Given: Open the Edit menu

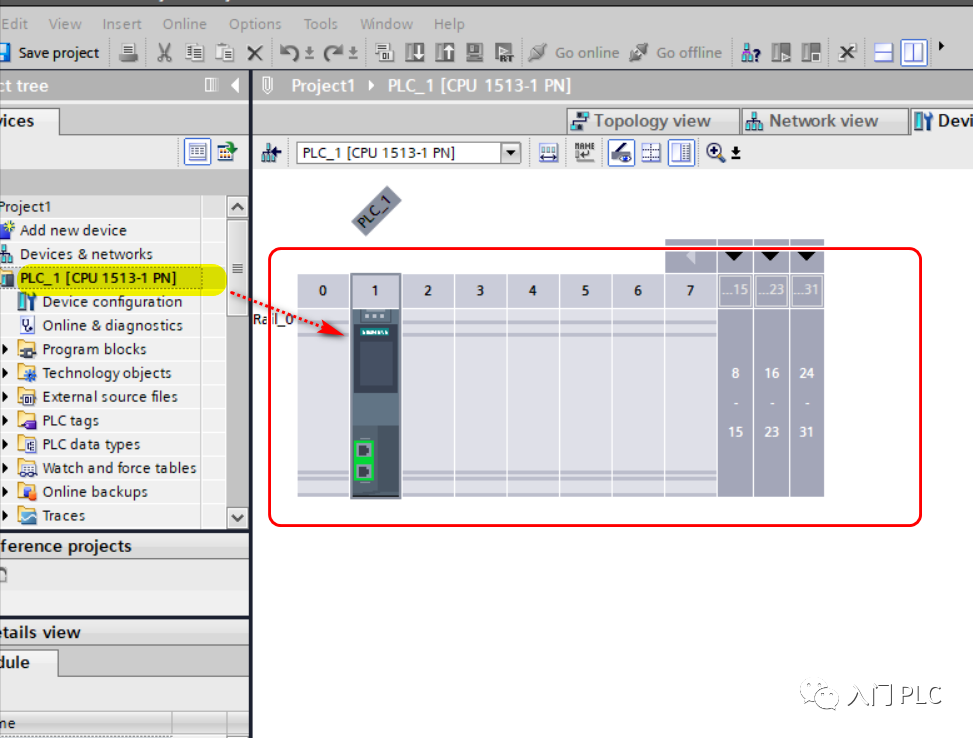Looking at the screenshot, I should pos(14,24).
